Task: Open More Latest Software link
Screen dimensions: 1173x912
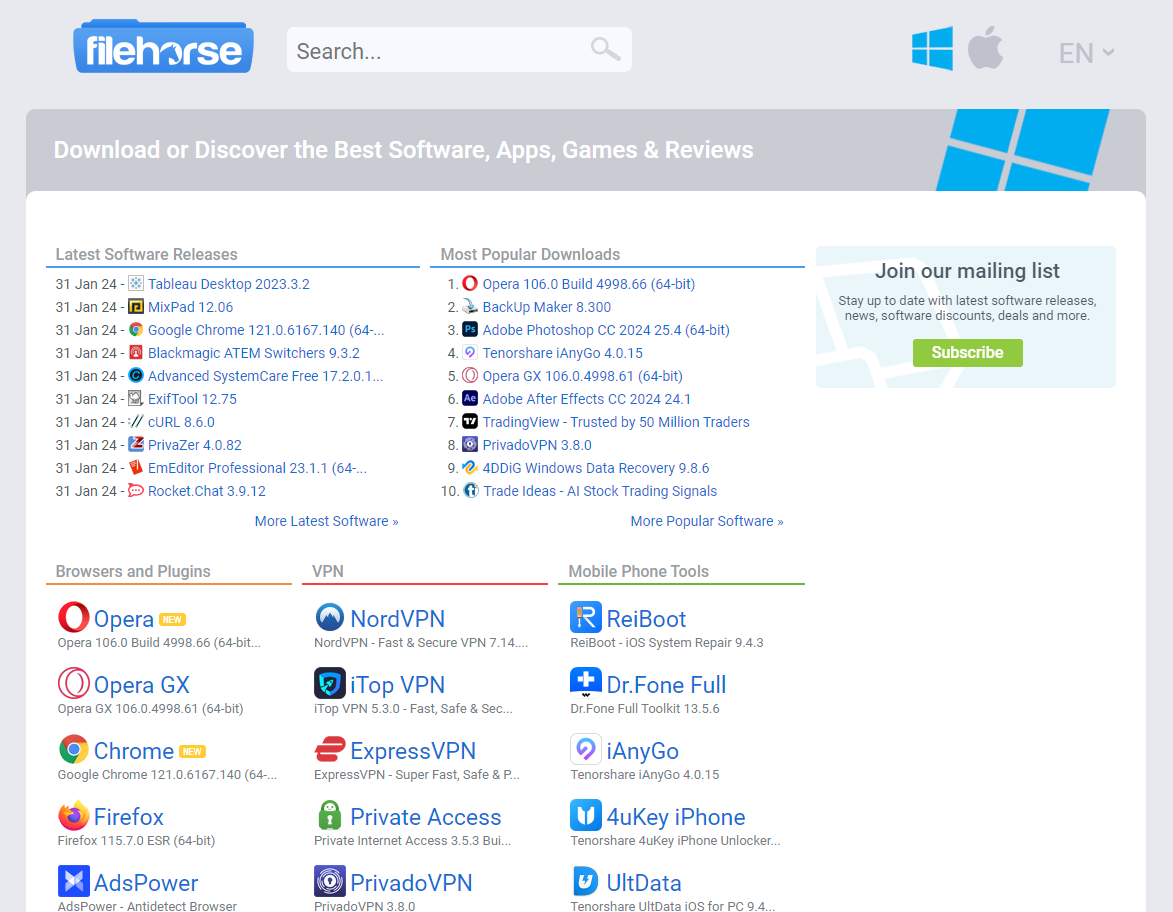Action: (x=326, y=521)
